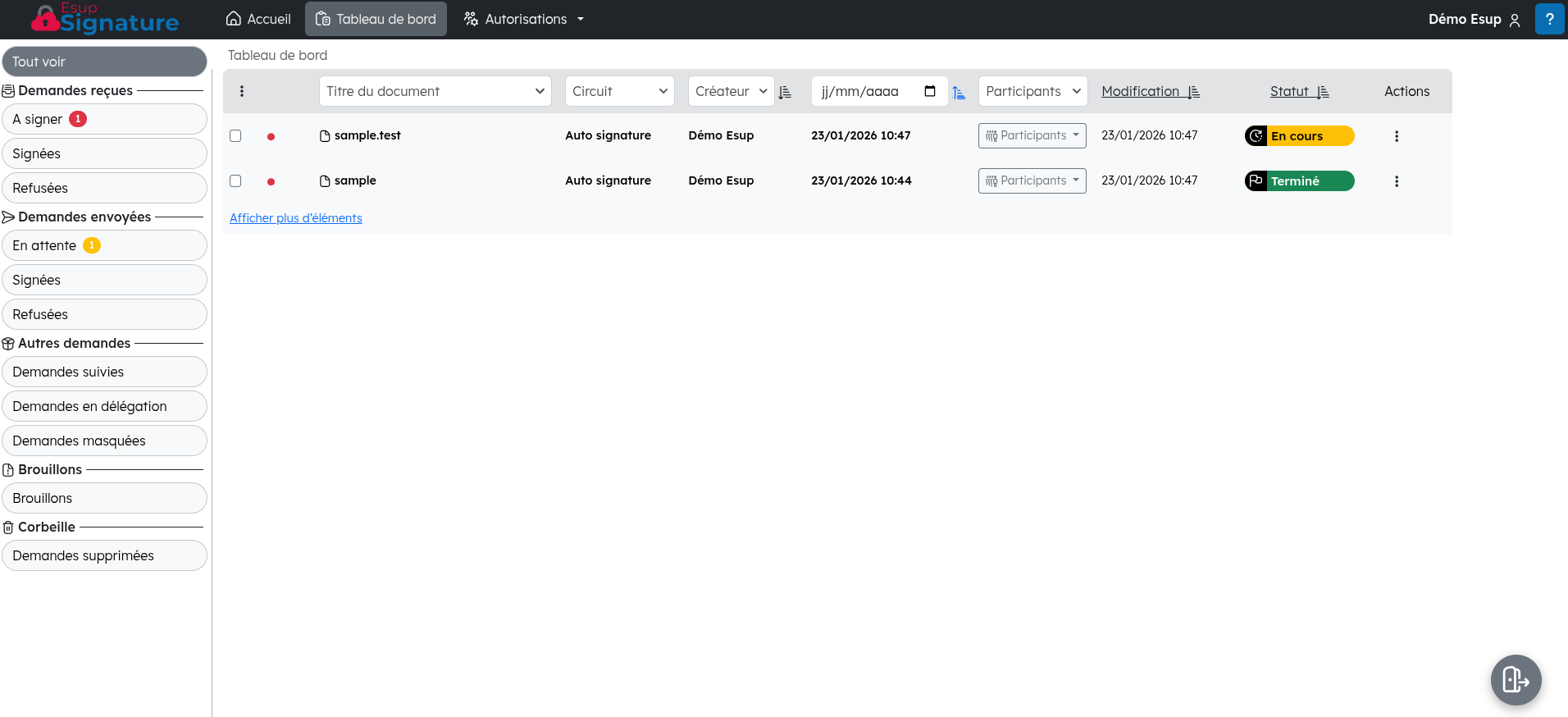The image size is (1568, 717).
Task: Show the A signer requests
Action: click(104, 119)
